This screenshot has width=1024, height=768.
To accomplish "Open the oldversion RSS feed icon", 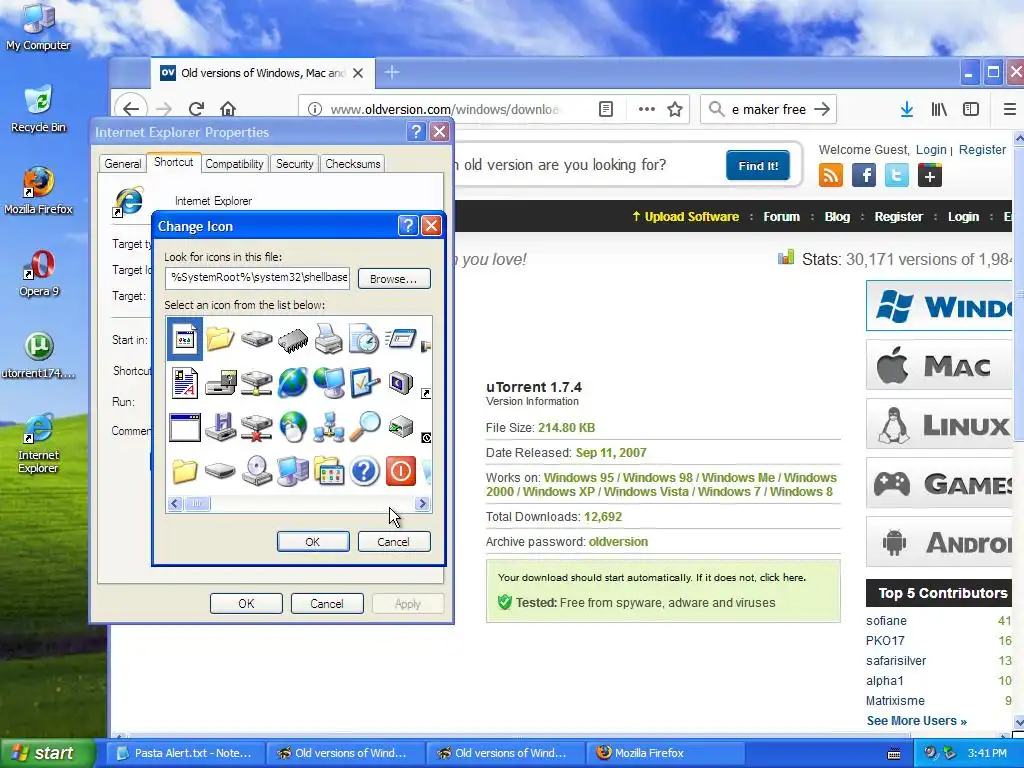I will click(831, 175).
